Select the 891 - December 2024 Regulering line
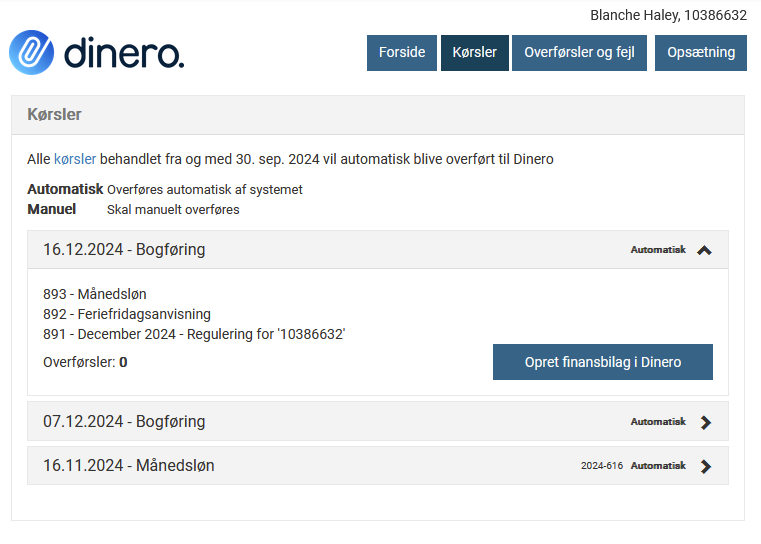The width and height of the screenshot is (761, 544). (194, 334)
